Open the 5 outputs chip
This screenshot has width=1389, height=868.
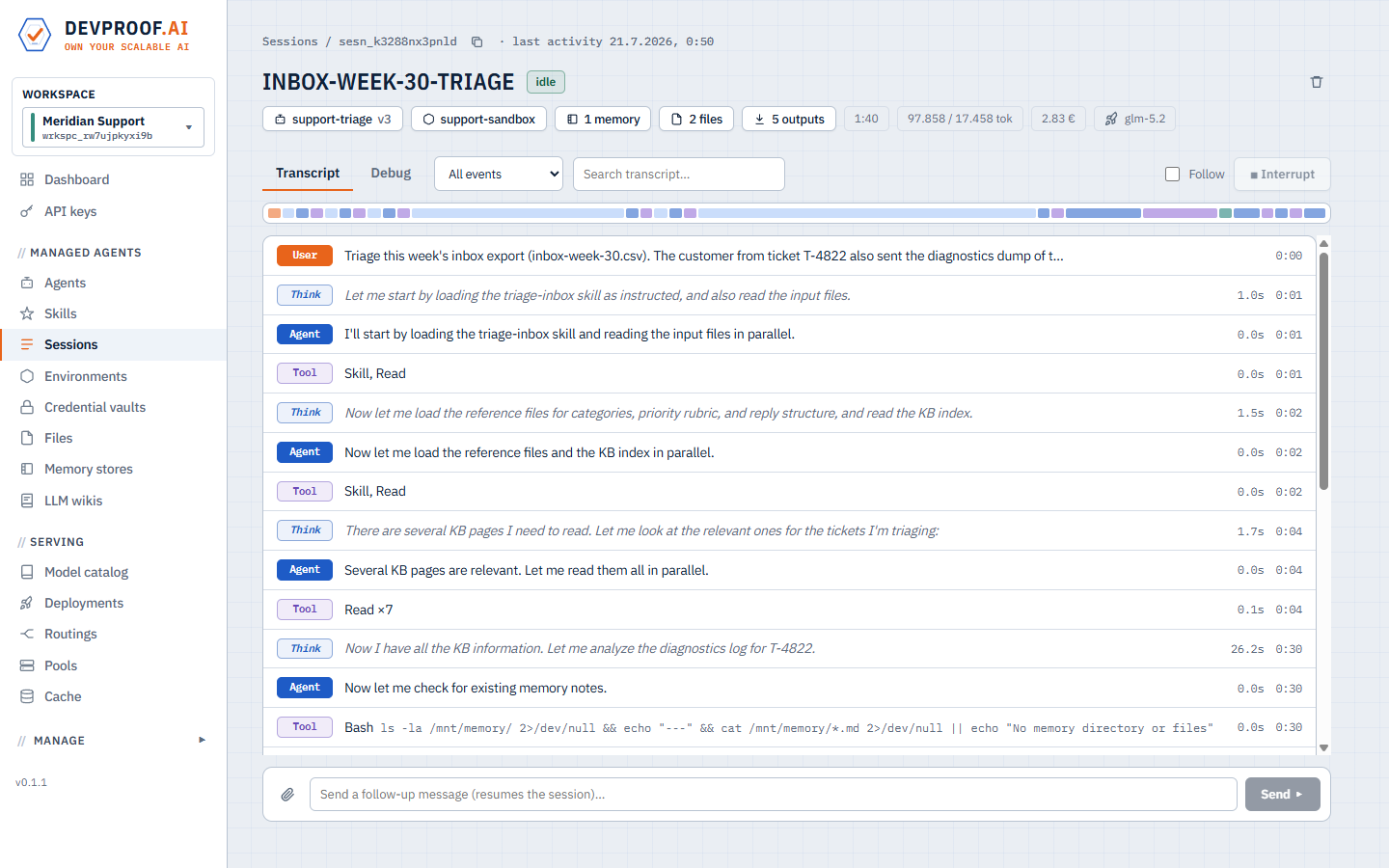(x=789, y=119)
